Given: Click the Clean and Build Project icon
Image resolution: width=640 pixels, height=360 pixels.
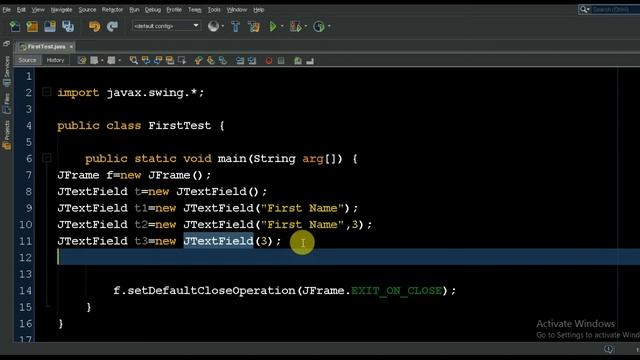Looking at the screenshot, I should click(254, 27).
